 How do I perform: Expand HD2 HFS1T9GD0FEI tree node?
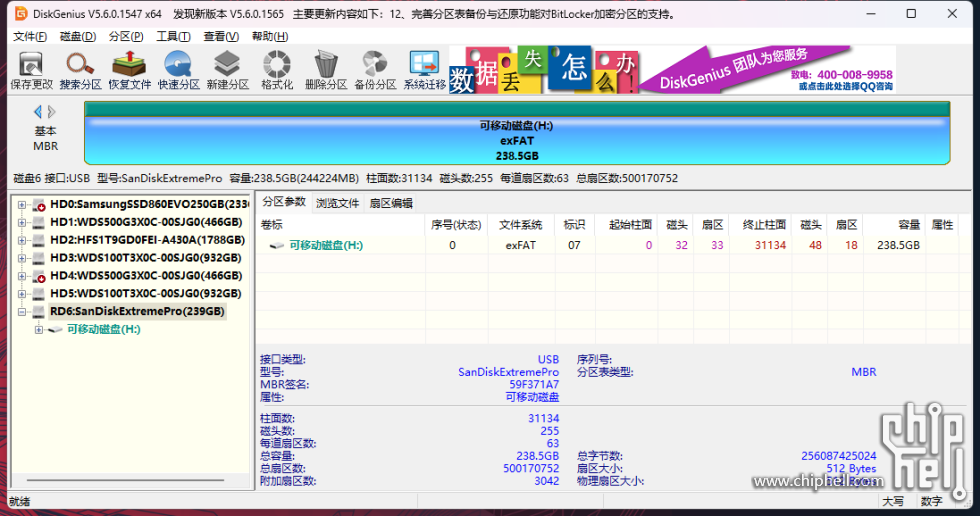(x=22, y=241)
